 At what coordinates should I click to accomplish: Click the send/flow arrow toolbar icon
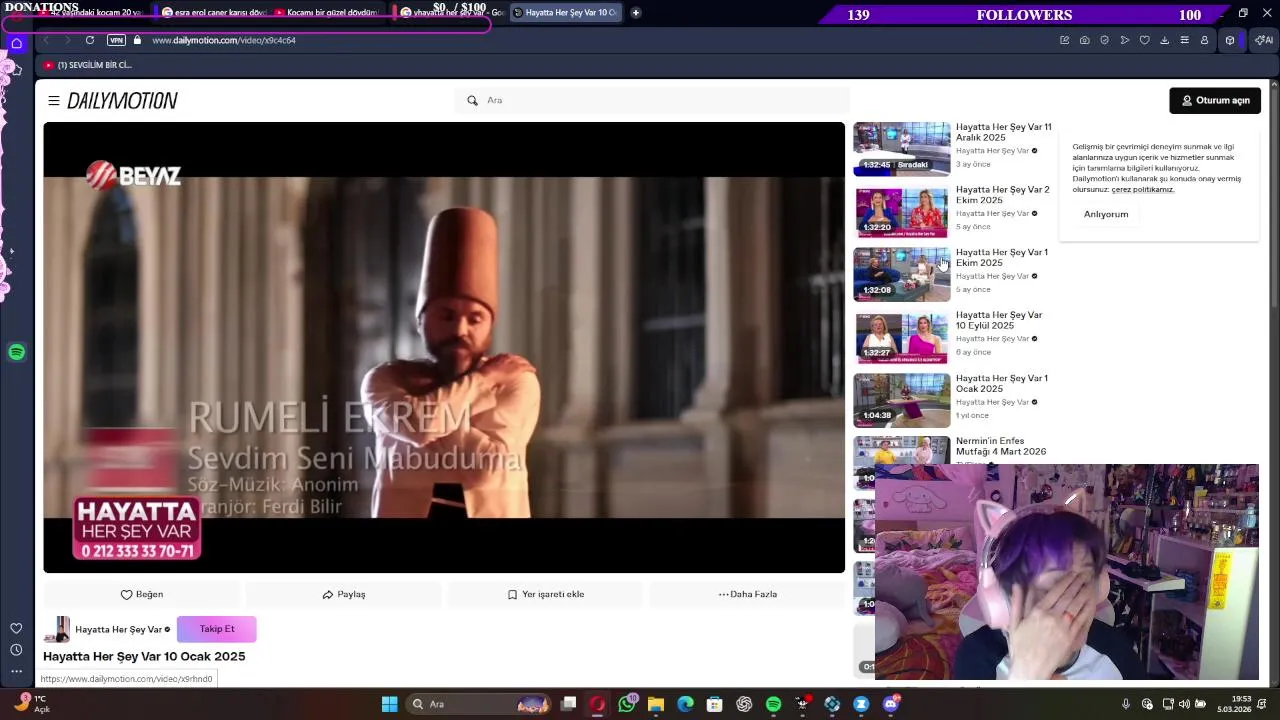pyautogui.click(x=1125, y=40)
